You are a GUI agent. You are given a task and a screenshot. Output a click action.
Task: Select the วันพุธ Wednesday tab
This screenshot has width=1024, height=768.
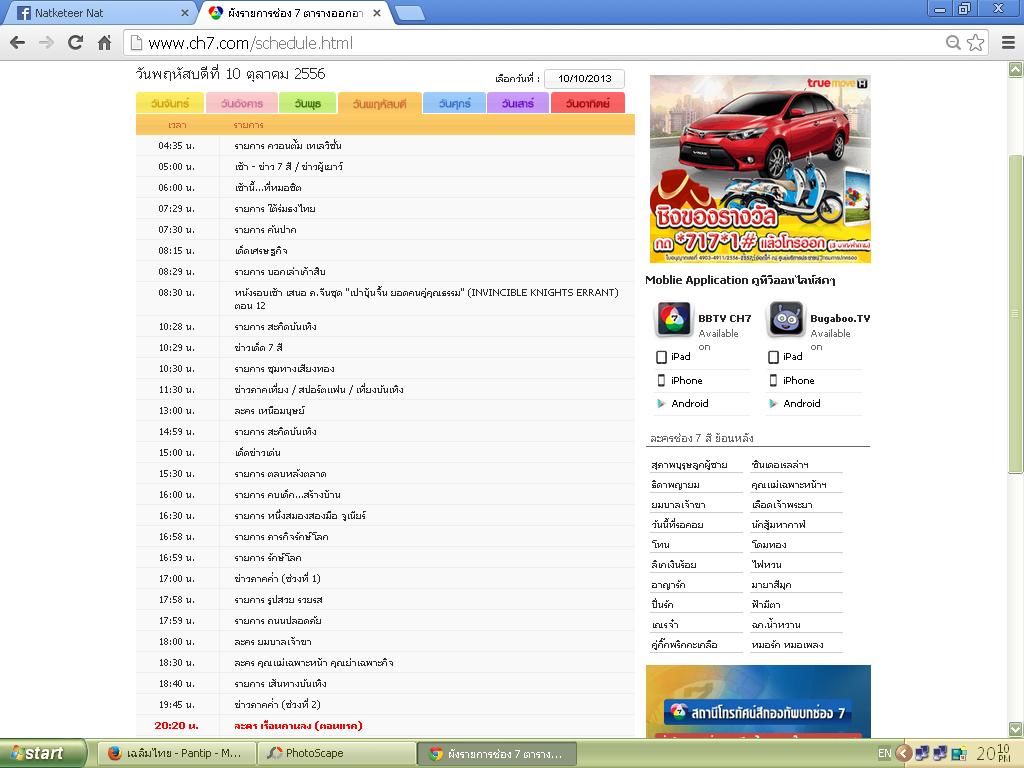(307, 103)
